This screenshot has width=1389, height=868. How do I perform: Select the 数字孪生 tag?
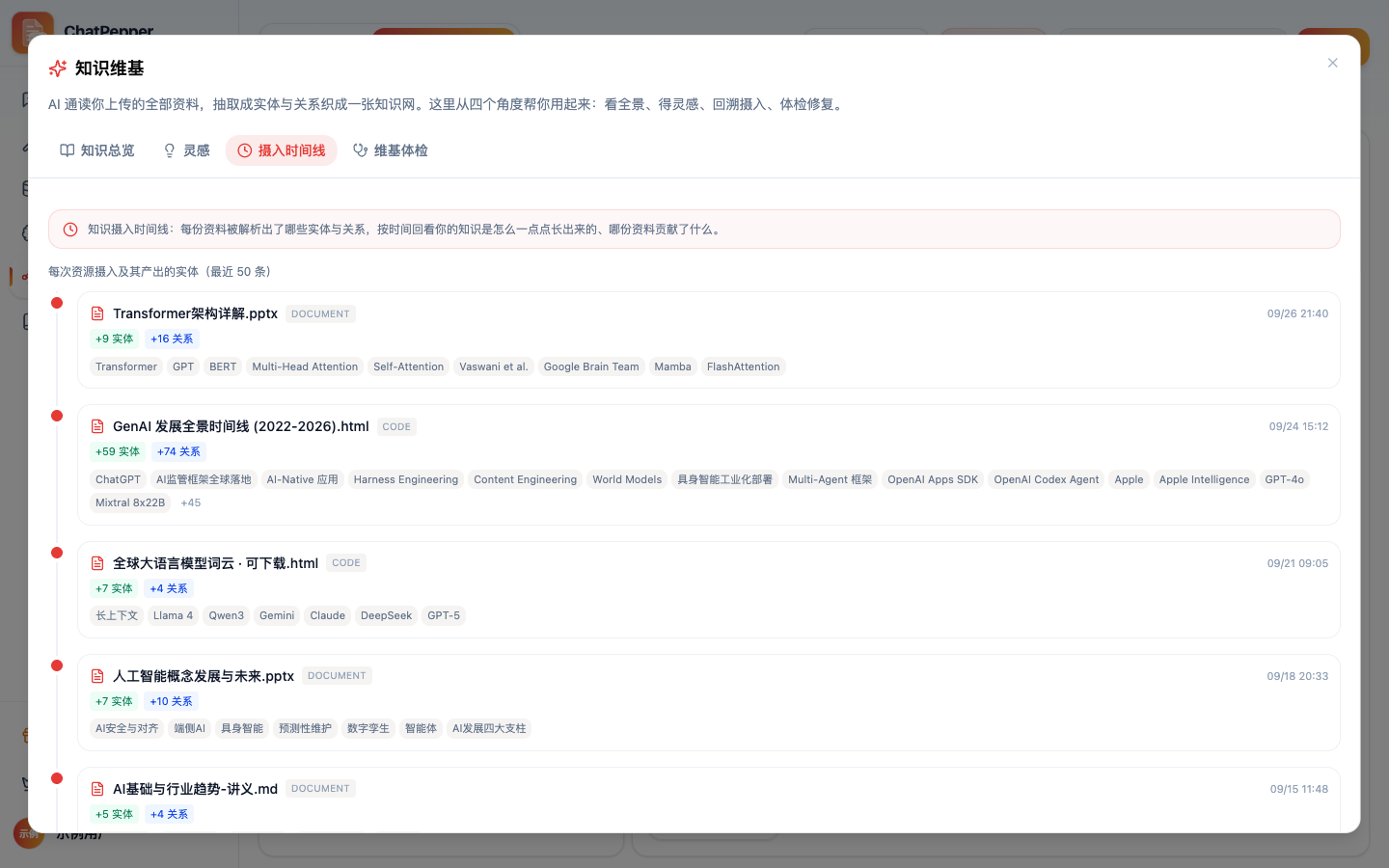pyautogui.click(x=368, y=728)
